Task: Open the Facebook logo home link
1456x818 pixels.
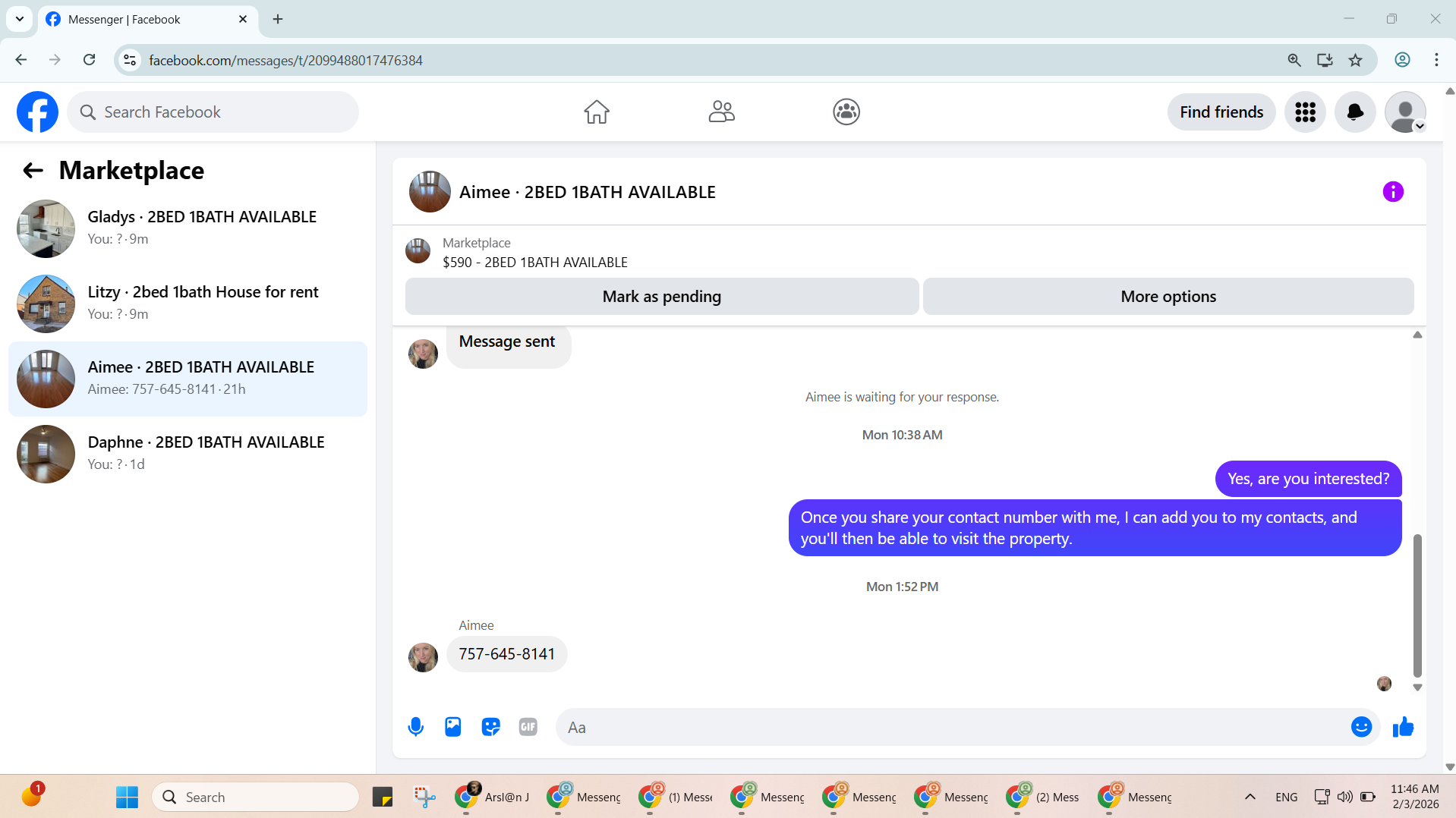Action: click(x=37, y=112)
